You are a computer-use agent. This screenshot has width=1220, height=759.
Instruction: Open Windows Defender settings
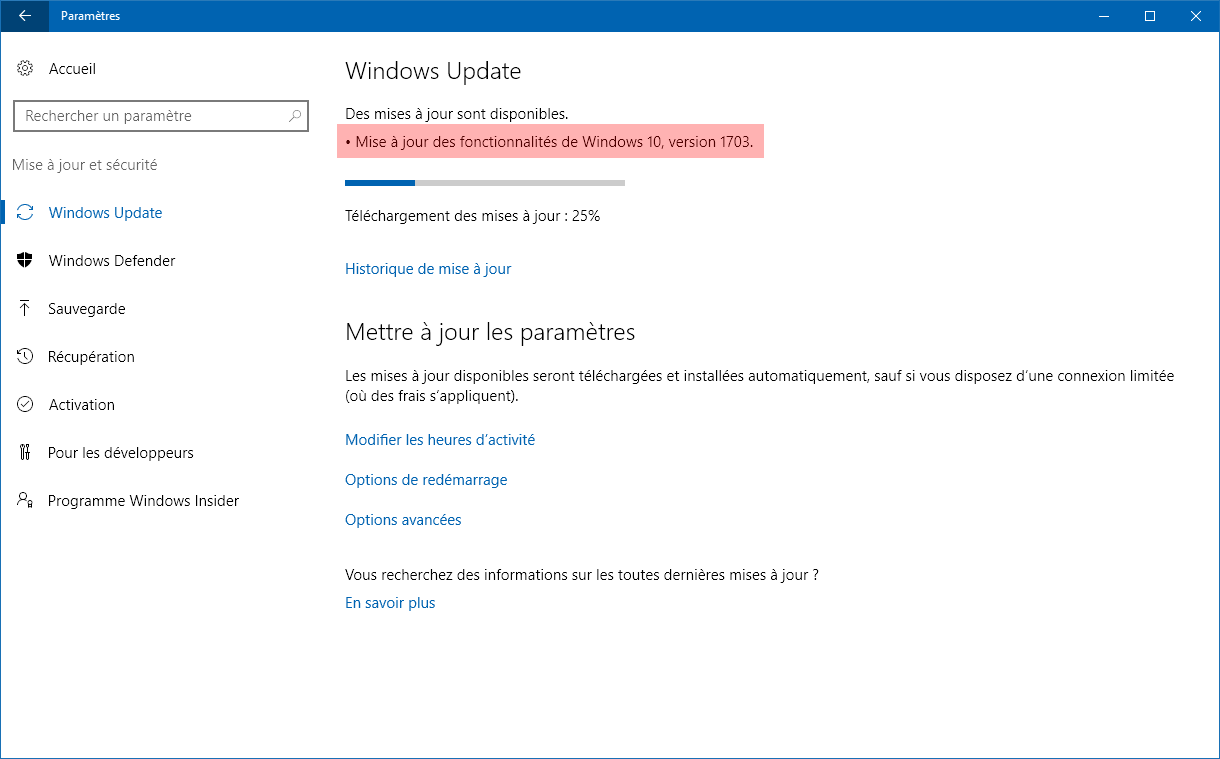[x=112, y=261]
